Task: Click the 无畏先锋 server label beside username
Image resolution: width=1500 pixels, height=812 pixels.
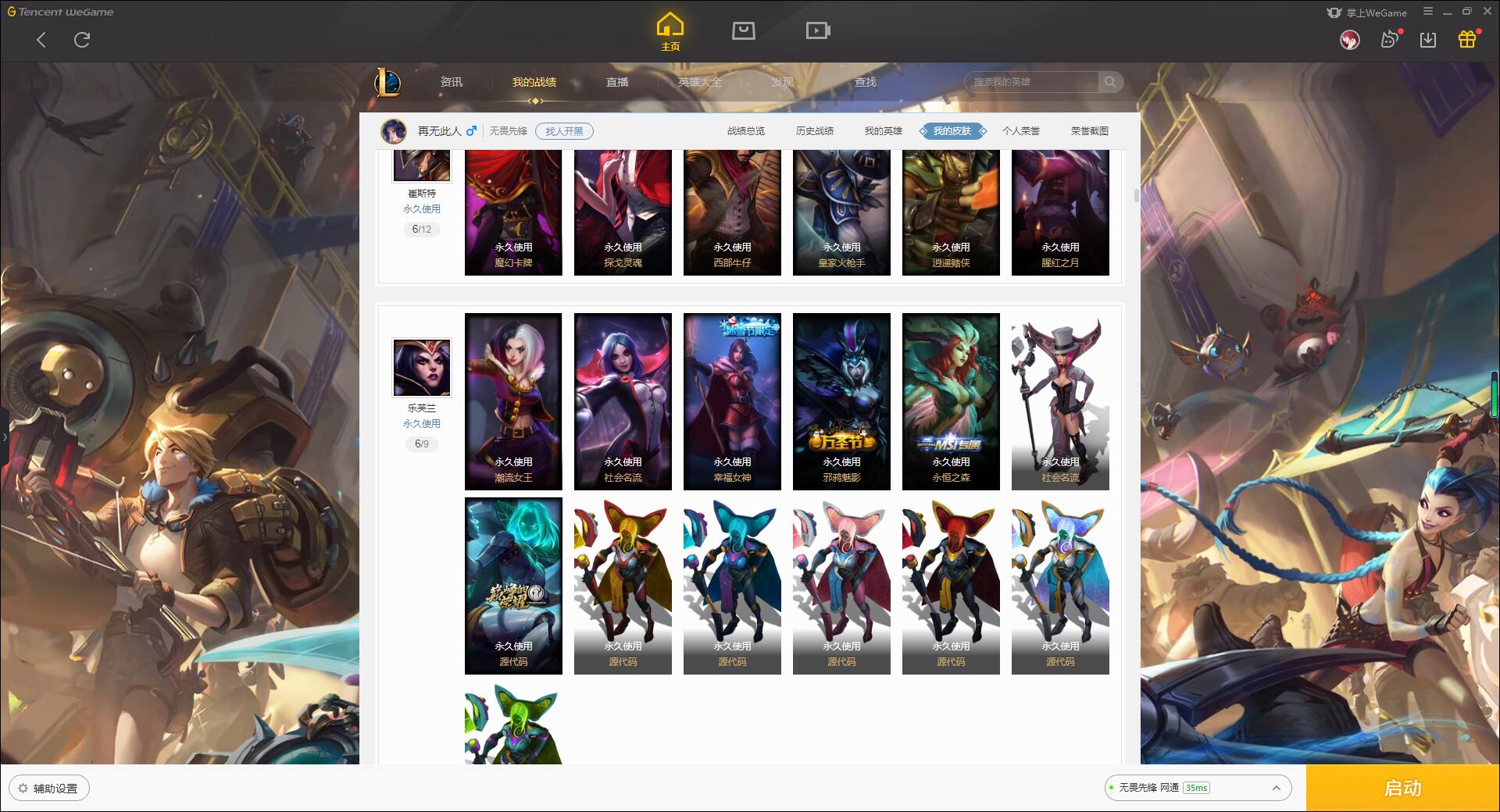Action: pyautogui.click(x=509, y=131)
